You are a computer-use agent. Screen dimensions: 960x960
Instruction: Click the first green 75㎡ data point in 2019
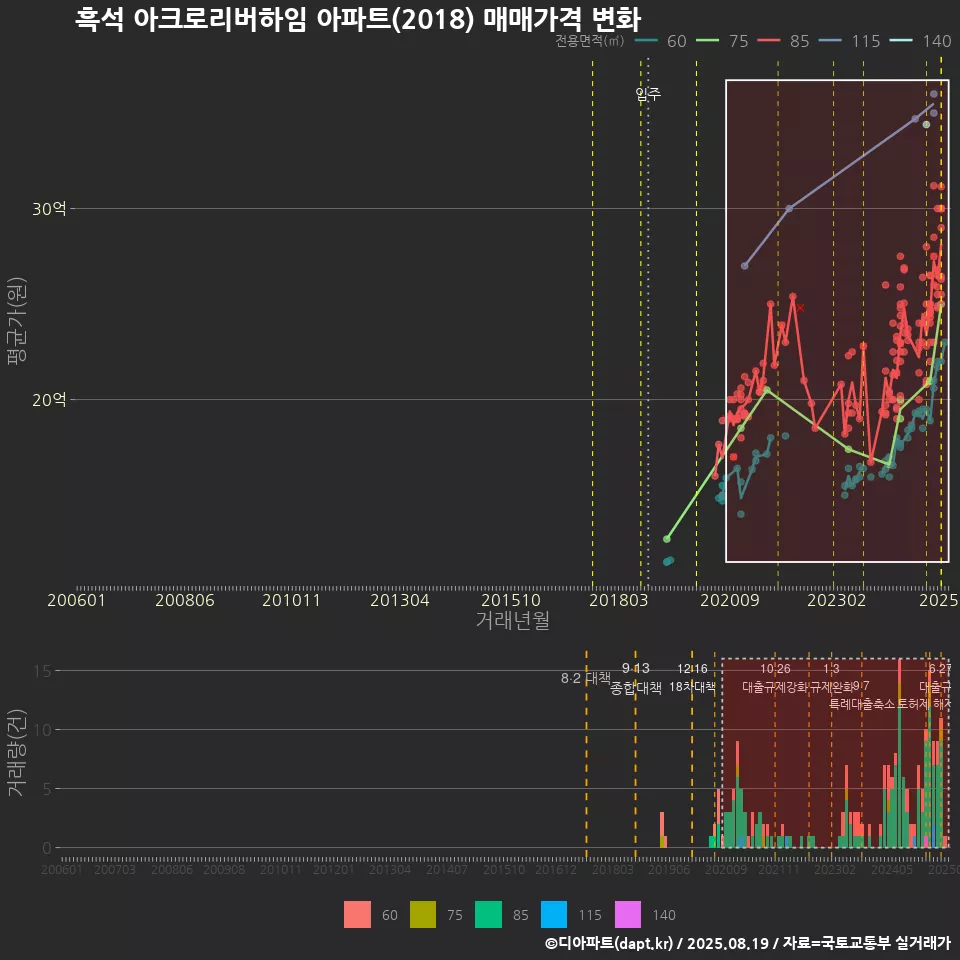667,539
